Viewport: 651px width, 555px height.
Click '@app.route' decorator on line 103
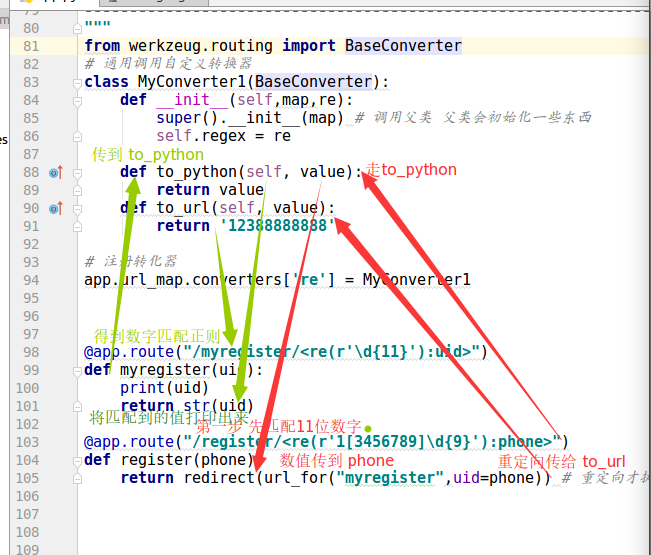point(129,442)
